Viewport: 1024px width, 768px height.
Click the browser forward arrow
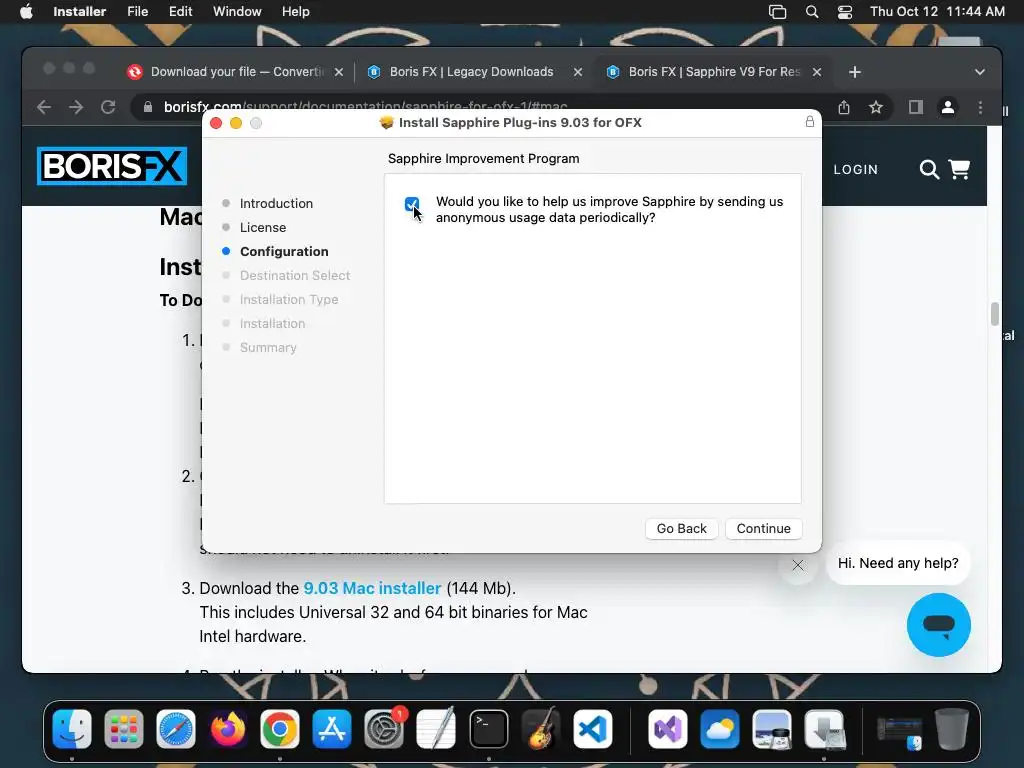pyautogui.click(x=76, y=107)
